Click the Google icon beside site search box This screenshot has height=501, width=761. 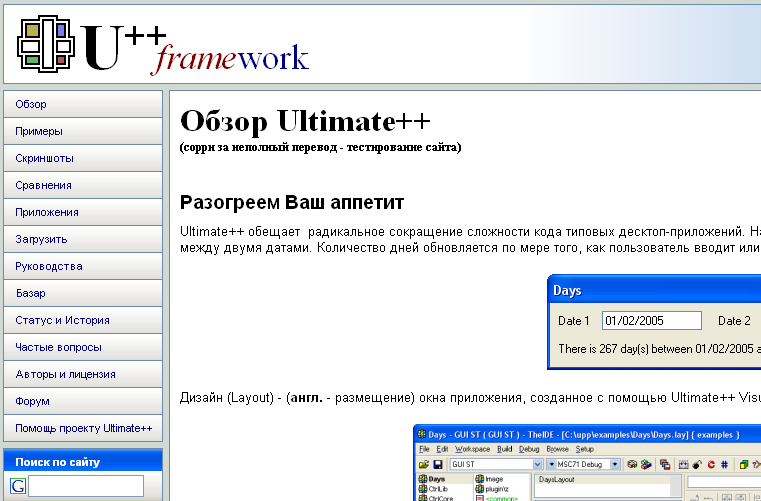point(18,486)
